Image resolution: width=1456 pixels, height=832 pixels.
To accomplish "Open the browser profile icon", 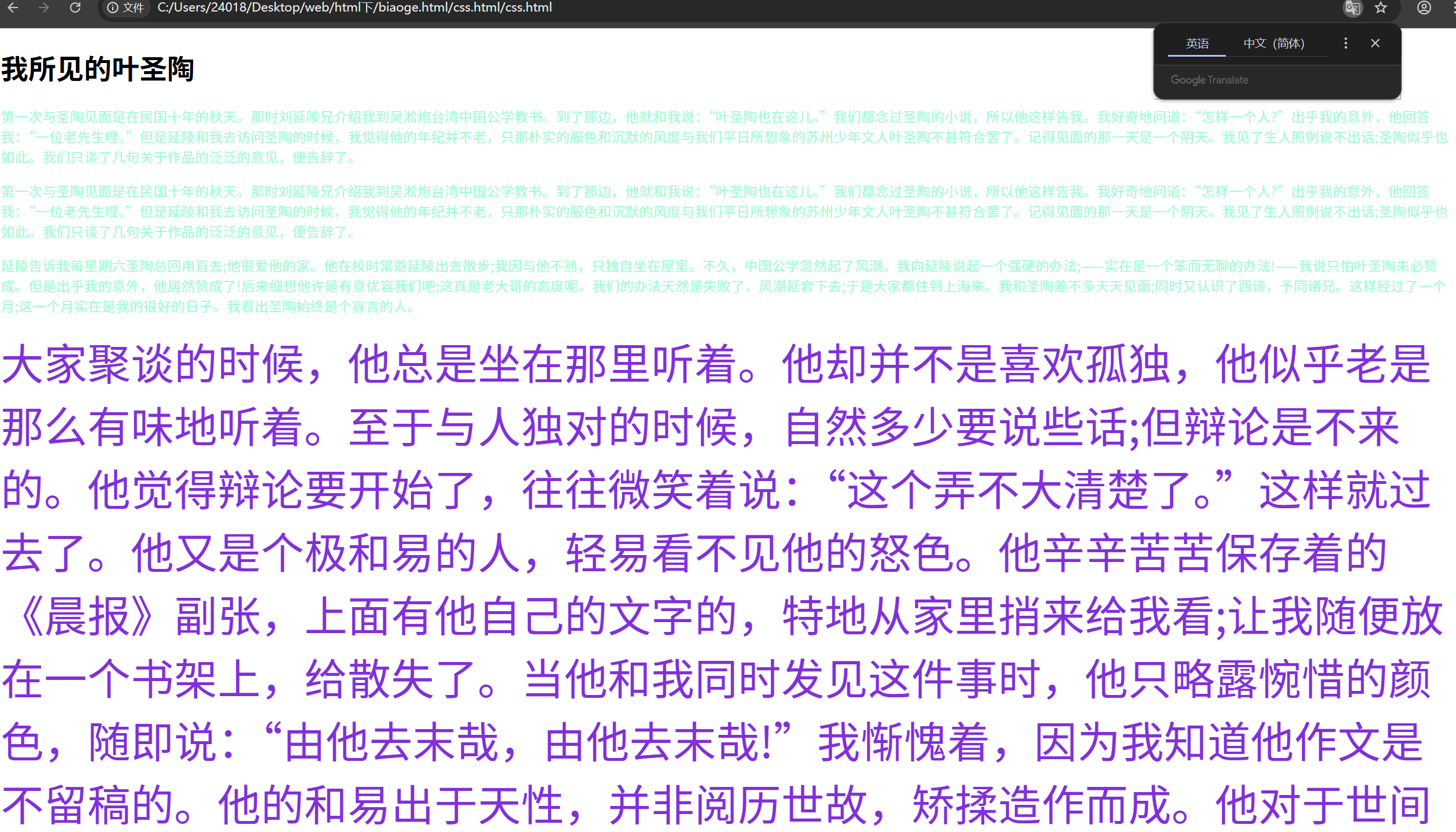I will click(1424, 8).
